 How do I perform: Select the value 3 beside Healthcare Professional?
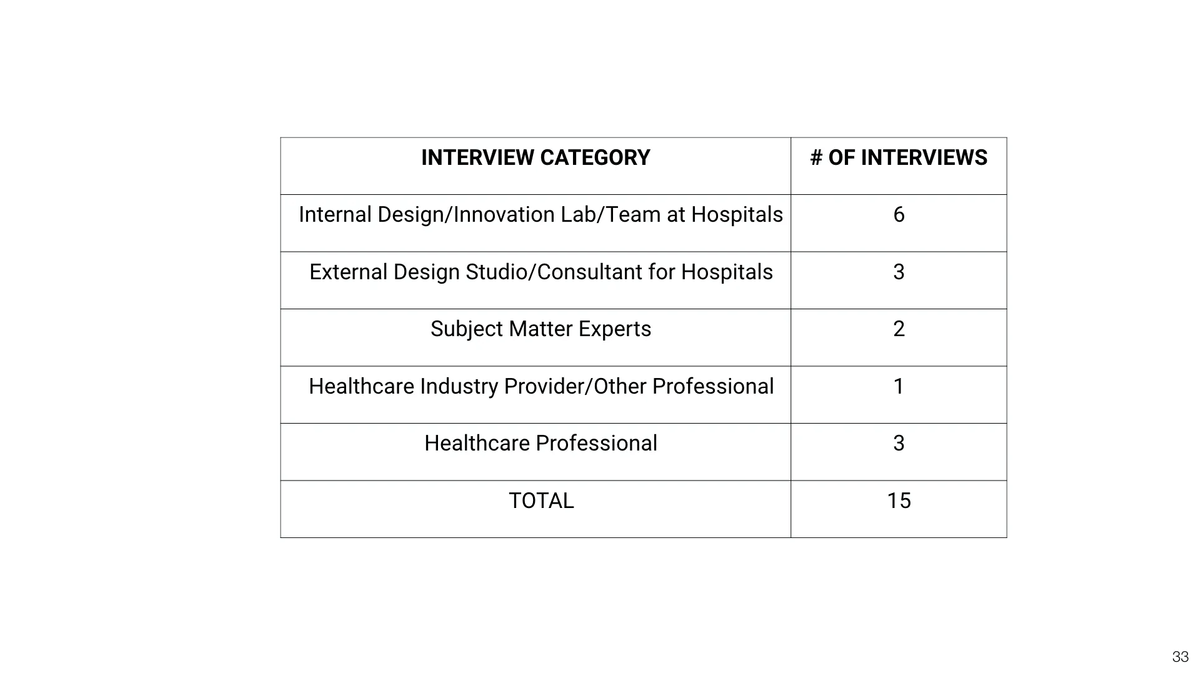click(x=899, y=443)
